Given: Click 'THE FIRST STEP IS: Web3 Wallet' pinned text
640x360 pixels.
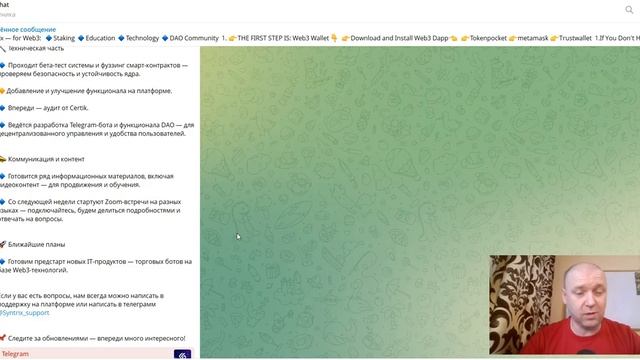Looking at the screenshot, I should tap(283, 38).
